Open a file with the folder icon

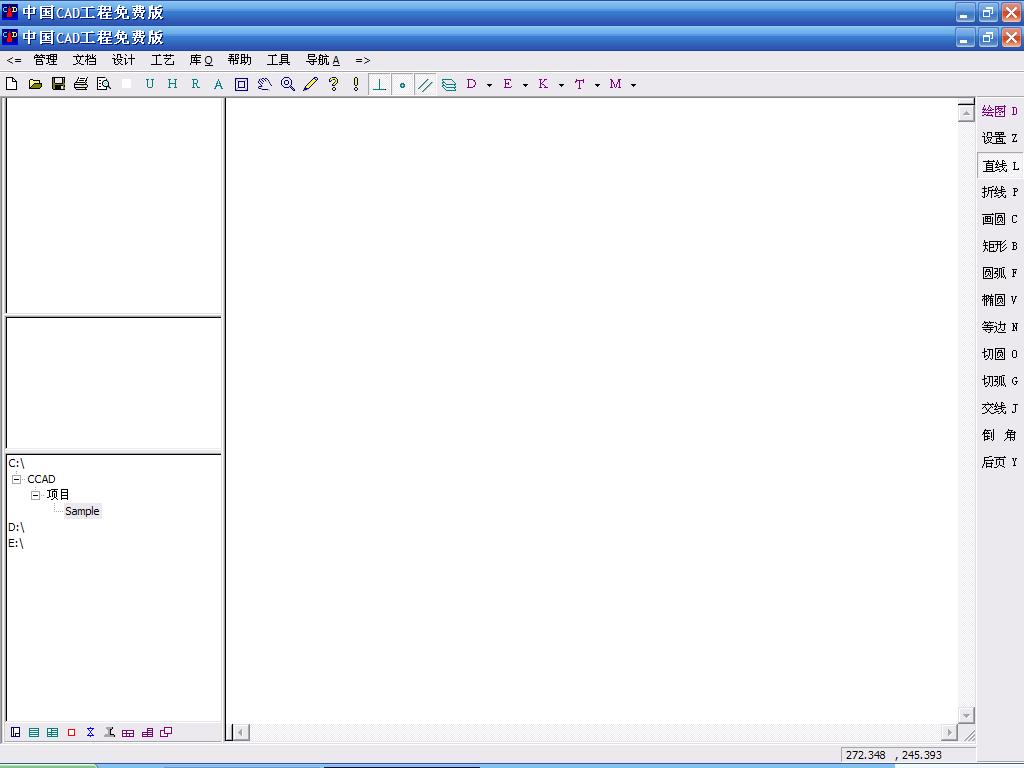pos(35,84)
